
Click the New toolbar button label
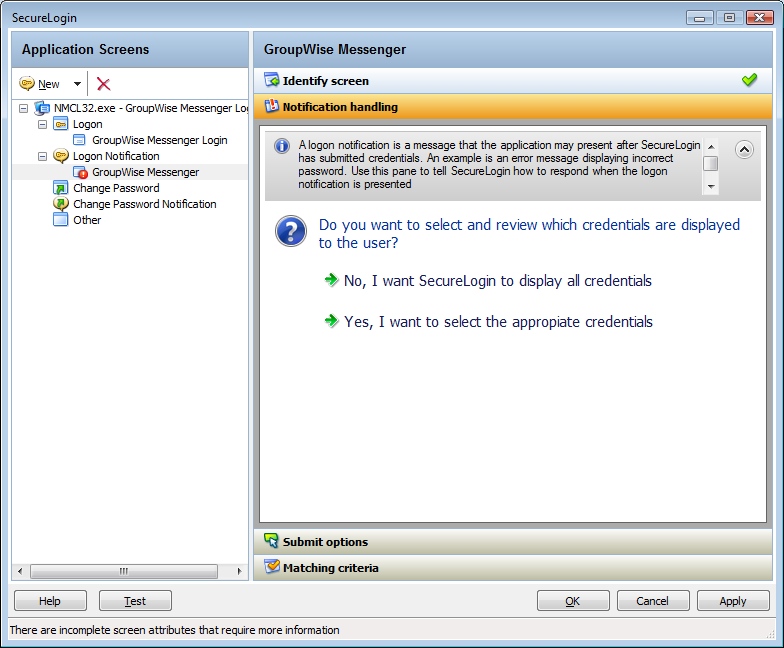click(x=48, y=84)
